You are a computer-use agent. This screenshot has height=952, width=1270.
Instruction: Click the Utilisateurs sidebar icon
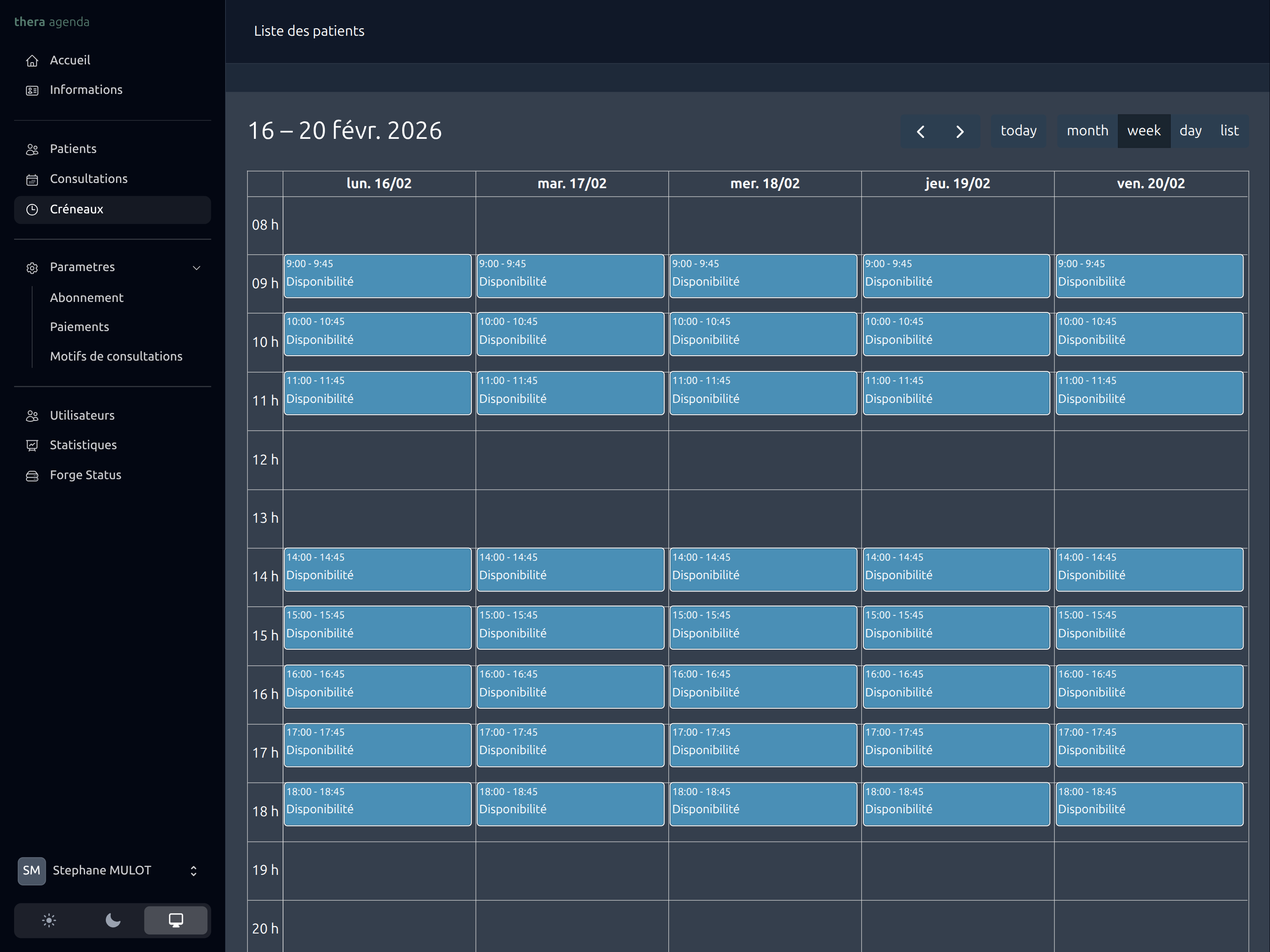coord(33,416)
